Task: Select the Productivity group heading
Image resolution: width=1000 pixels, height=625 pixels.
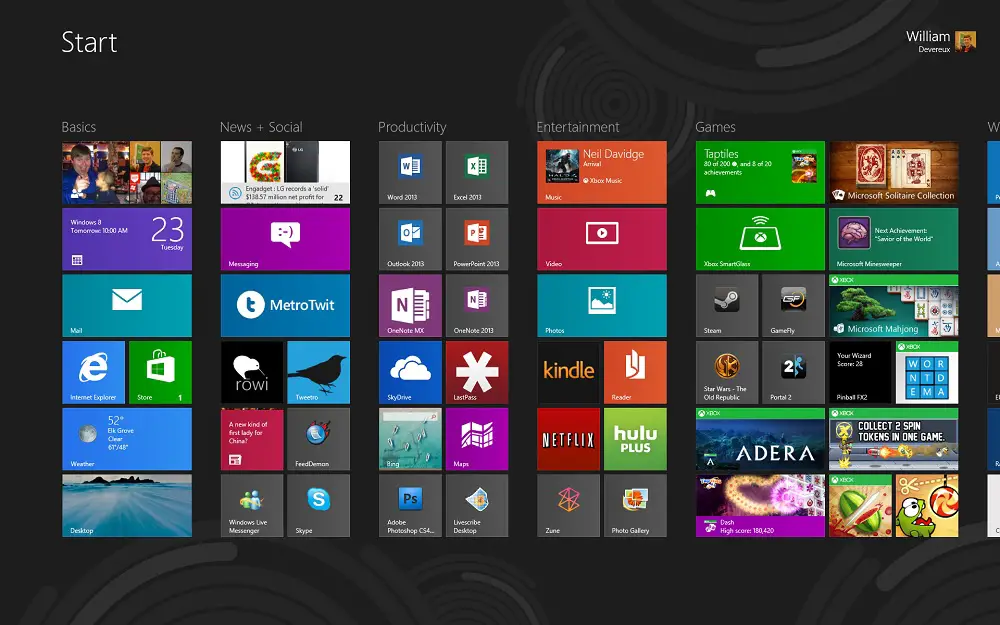Action: [412, 127]
